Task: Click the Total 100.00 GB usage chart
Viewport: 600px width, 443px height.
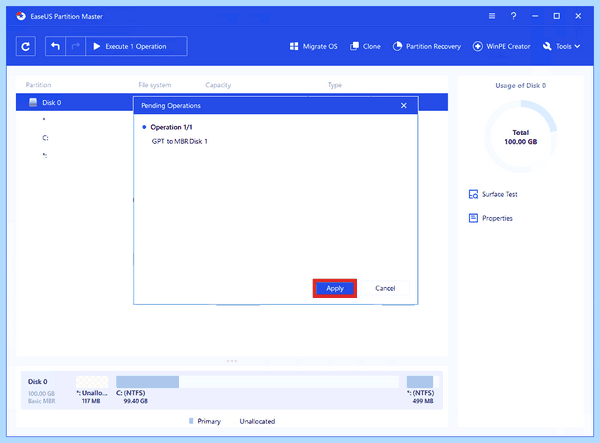Action: coord(520,137)
